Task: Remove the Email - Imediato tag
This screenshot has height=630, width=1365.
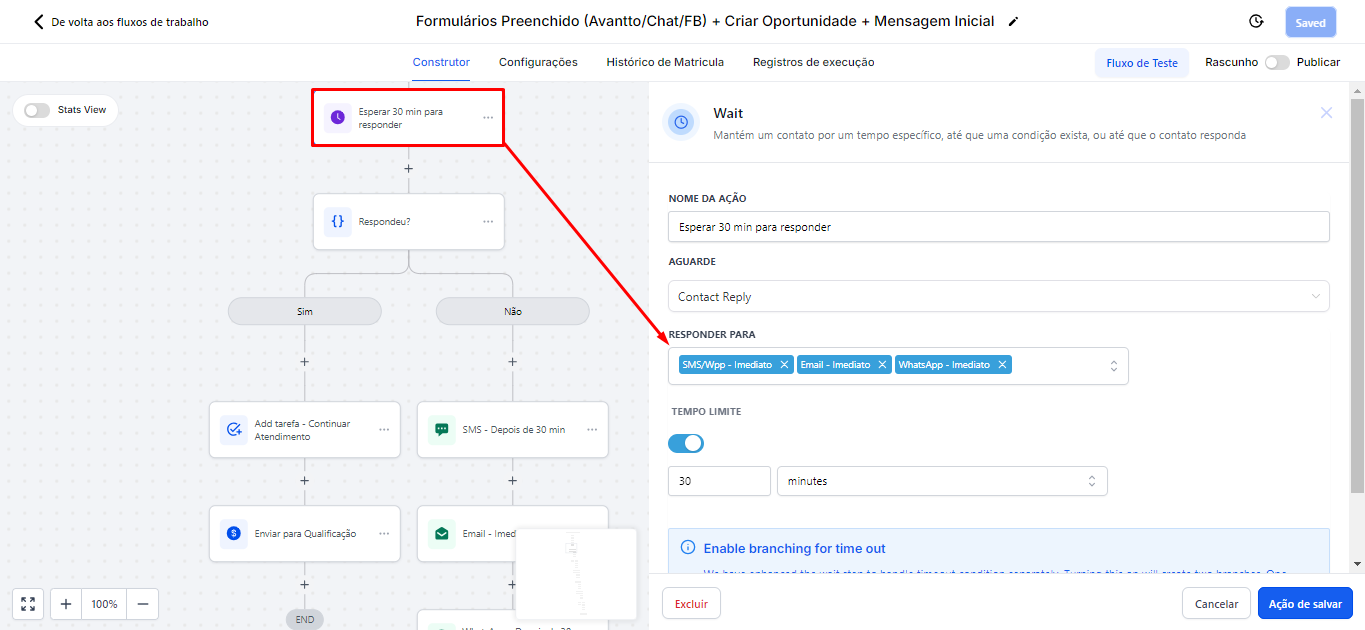Action: (882, 365)
